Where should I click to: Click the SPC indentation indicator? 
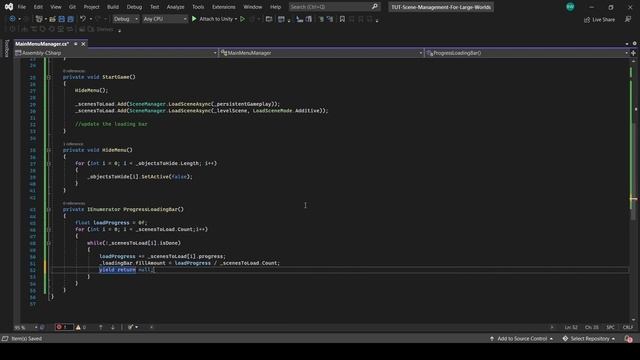[610, 327]
